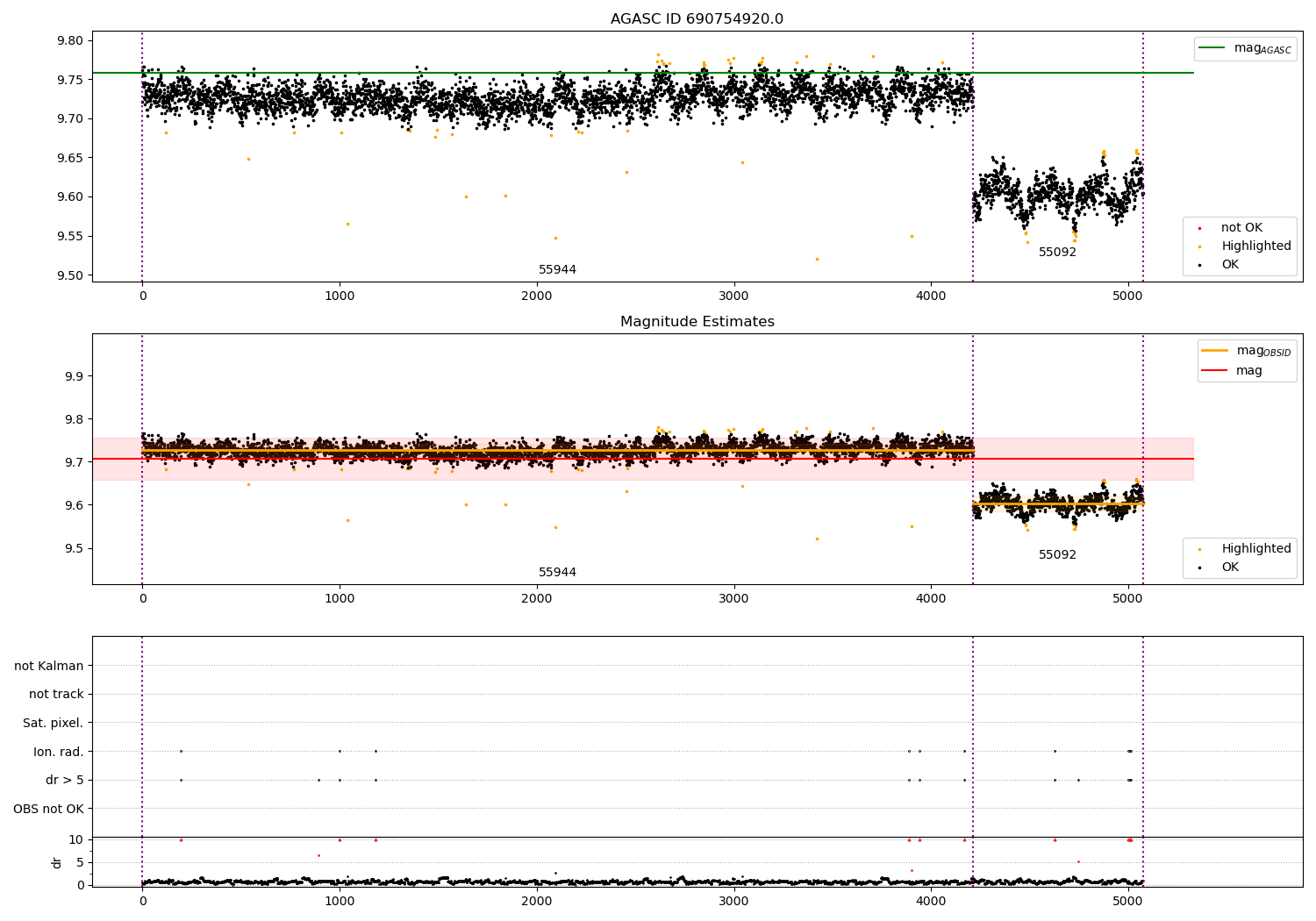Screen dimensions: 1316x921
Task: Click x-axis tick 4000 on middle plot
Action: 931,599
